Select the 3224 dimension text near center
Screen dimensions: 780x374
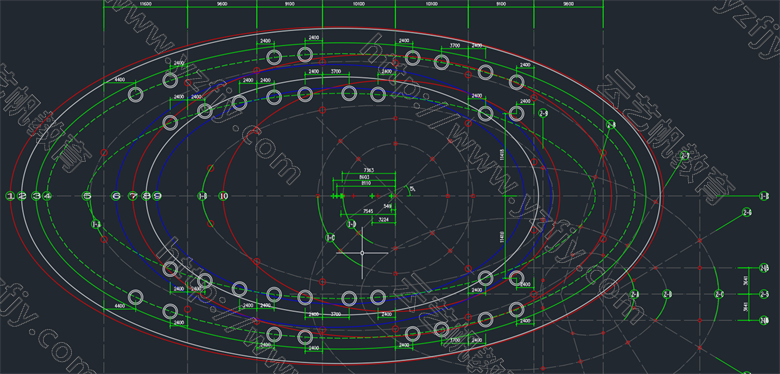point(384,218)
